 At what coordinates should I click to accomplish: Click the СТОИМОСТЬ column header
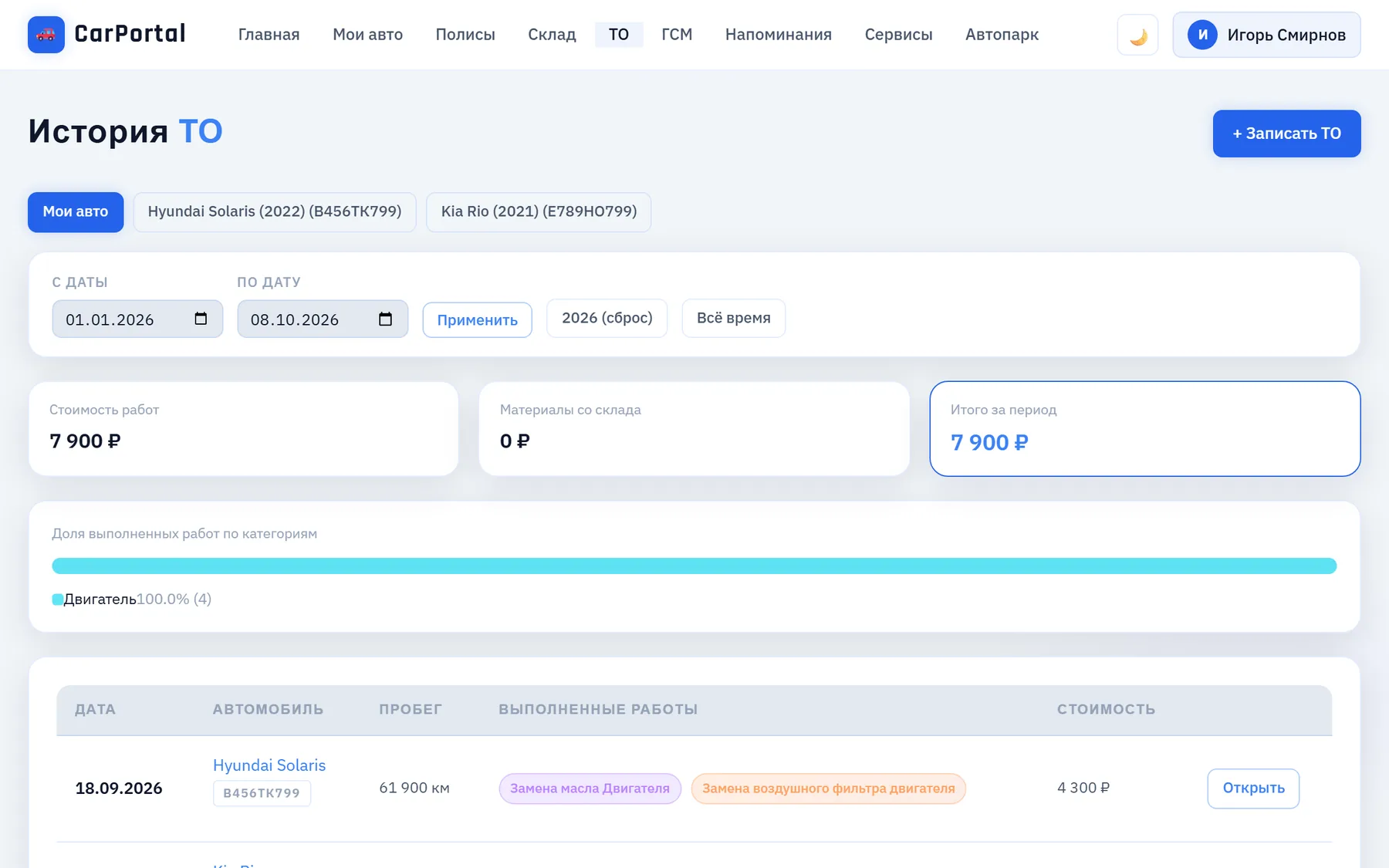click(x=1106, y=709)
